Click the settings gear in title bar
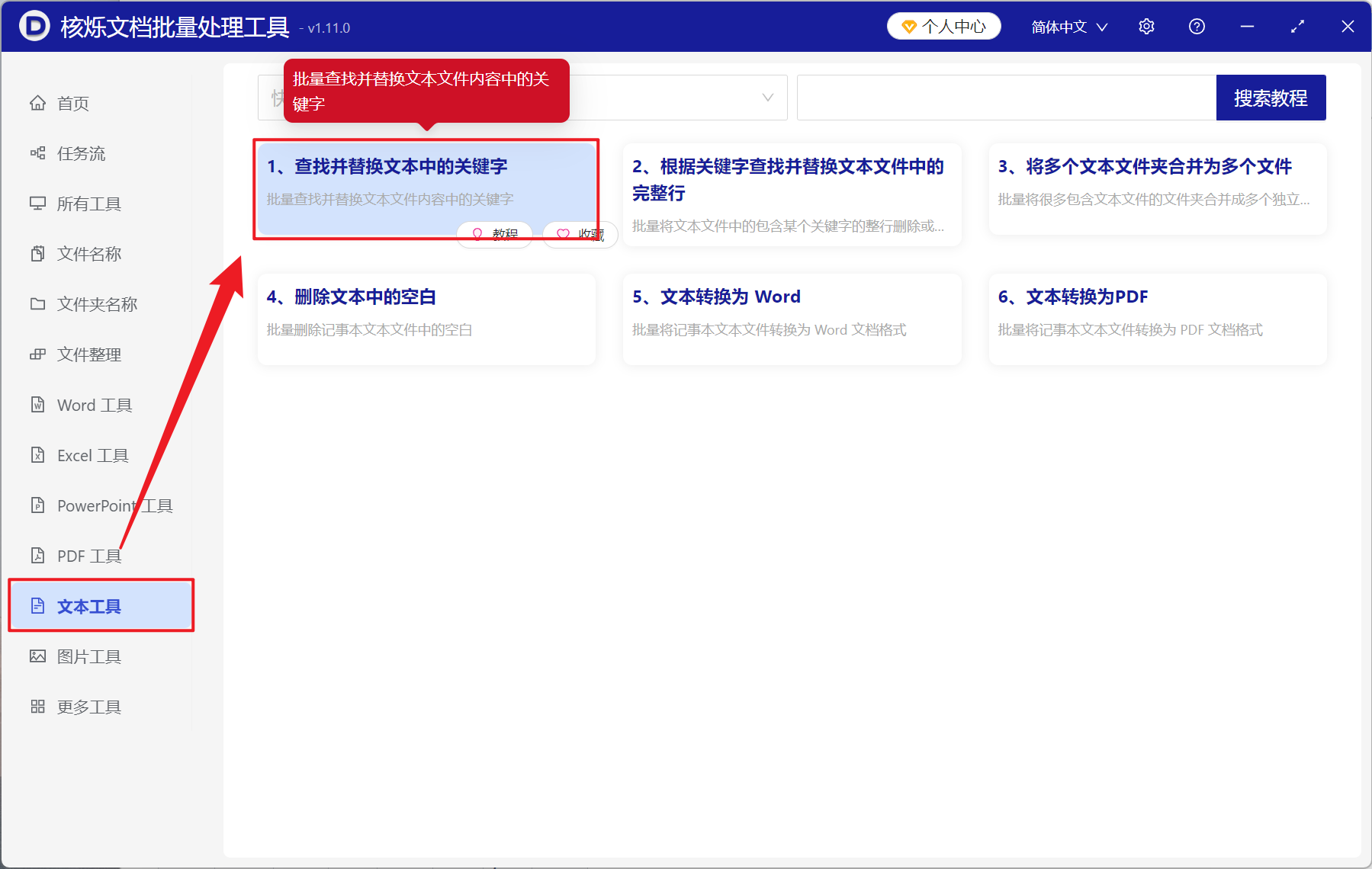The width and height of the screenshot is (1372, 869). pos(1146,26)
